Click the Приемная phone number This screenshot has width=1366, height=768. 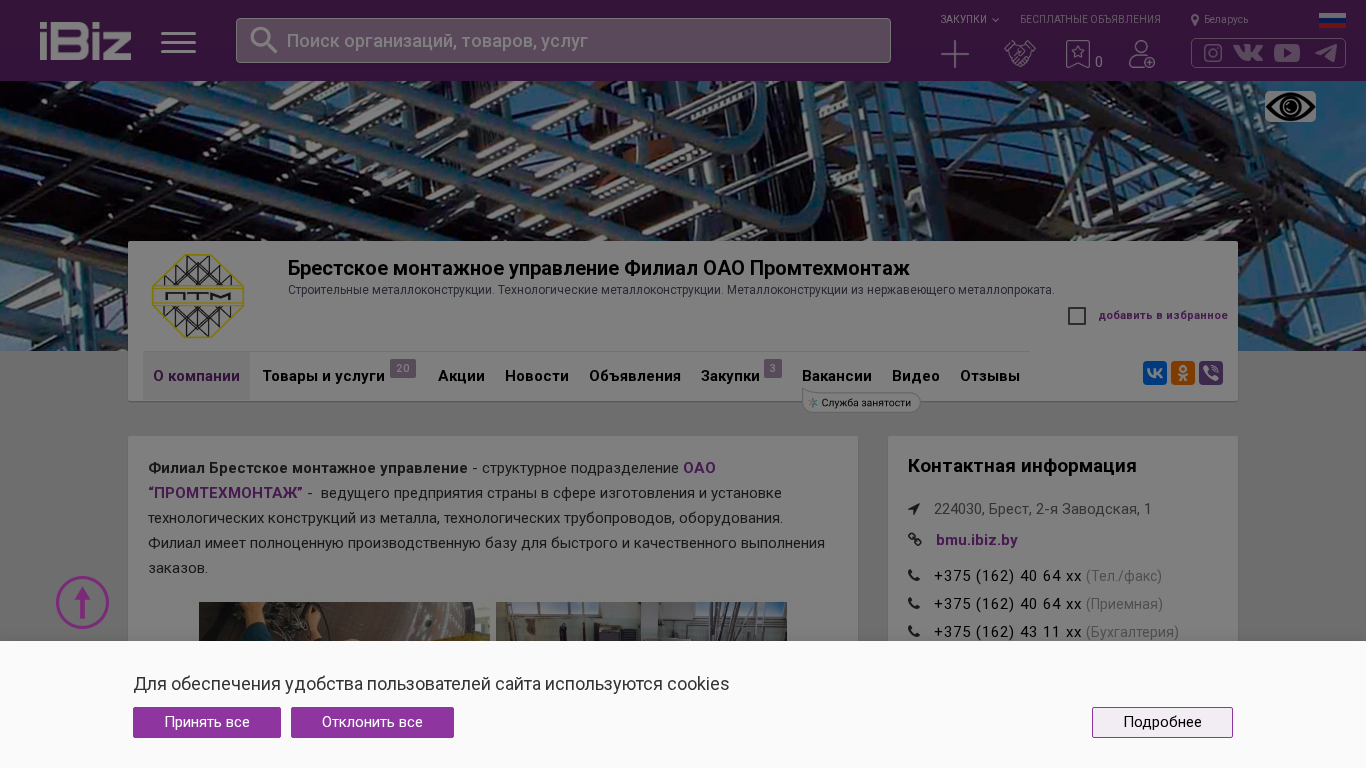point(1008,604)
